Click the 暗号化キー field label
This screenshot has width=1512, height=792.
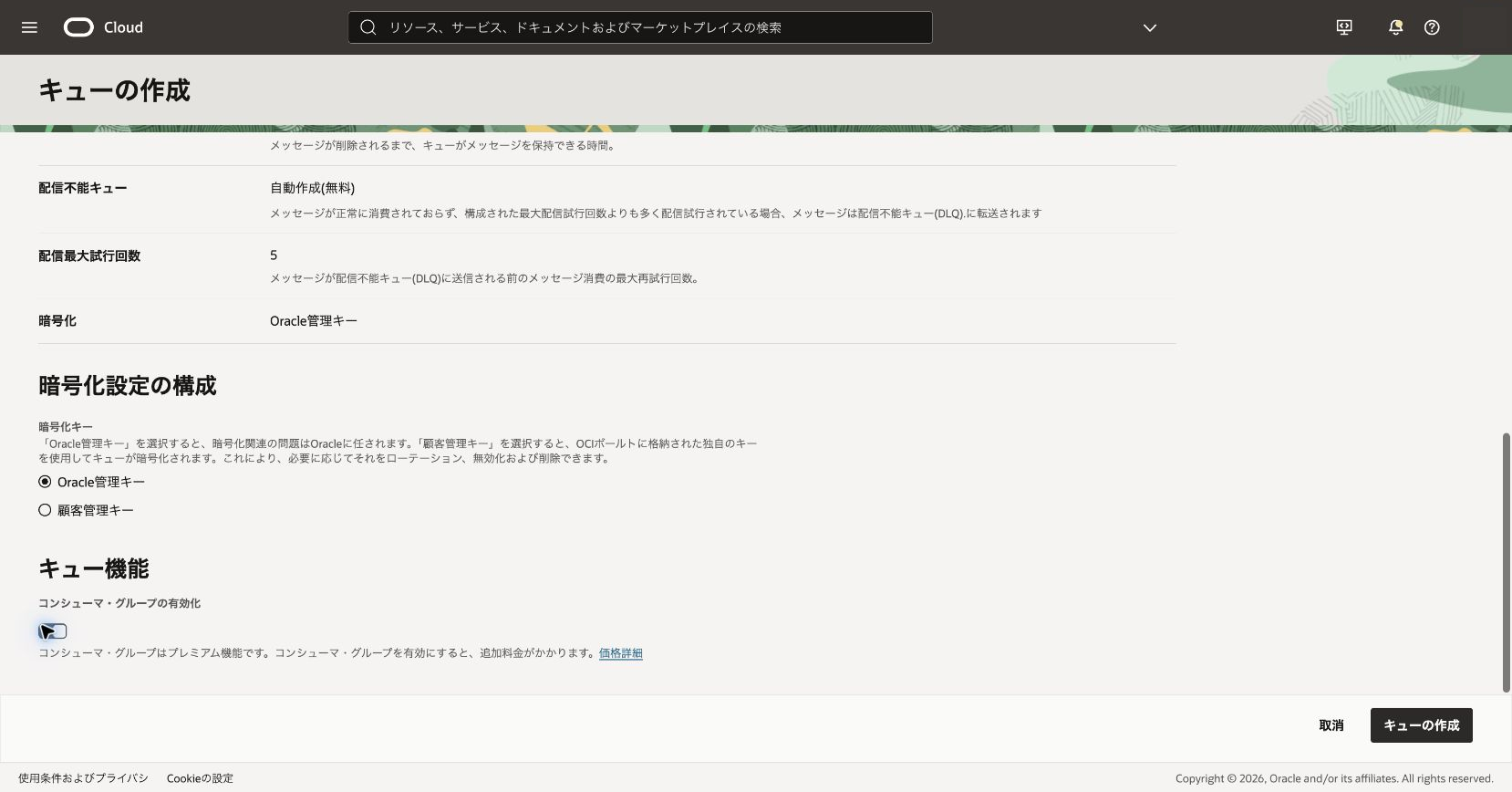pyautogui.click(x=66, y=427)
